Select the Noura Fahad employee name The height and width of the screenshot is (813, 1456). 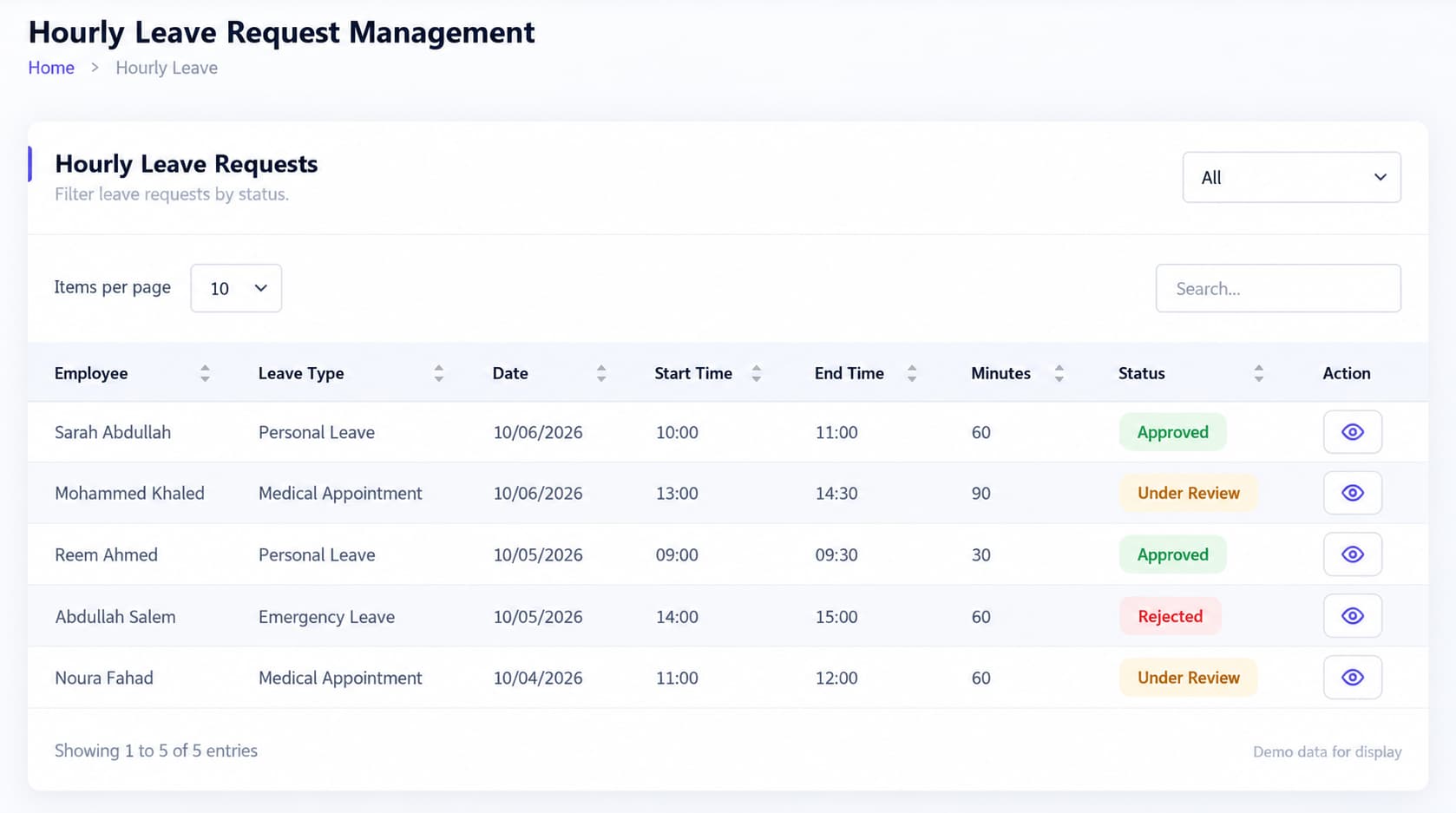[x=104, y=678]
